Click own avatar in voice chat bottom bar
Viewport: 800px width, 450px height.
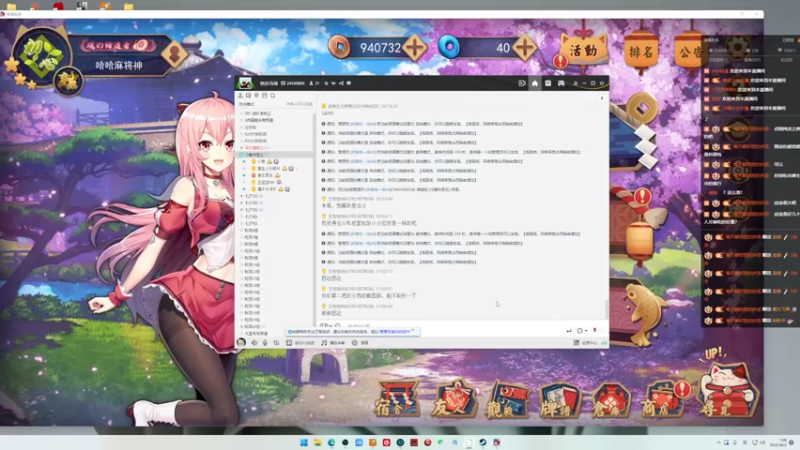(241, 343)
